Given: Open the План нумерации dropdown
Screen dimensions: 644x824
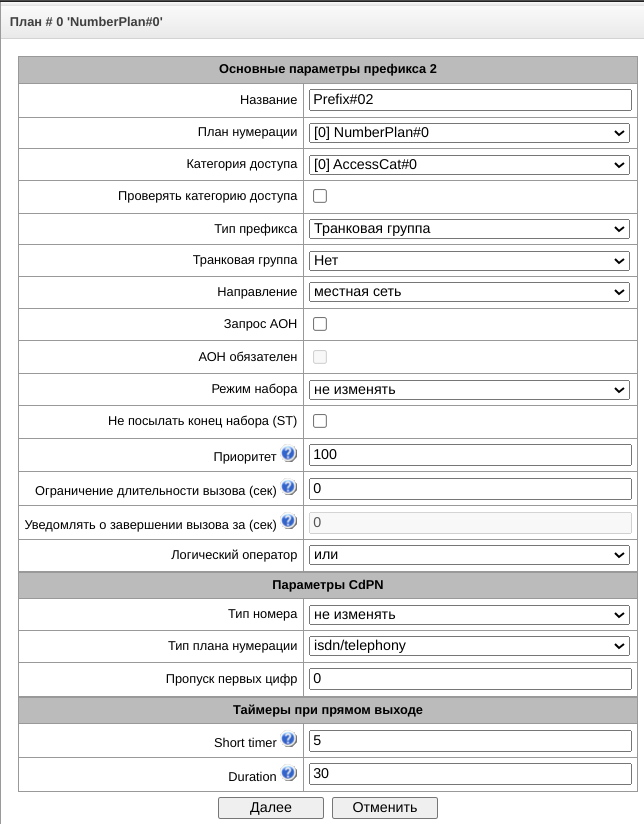Looking at the screenshot, I should click(469, 132).
